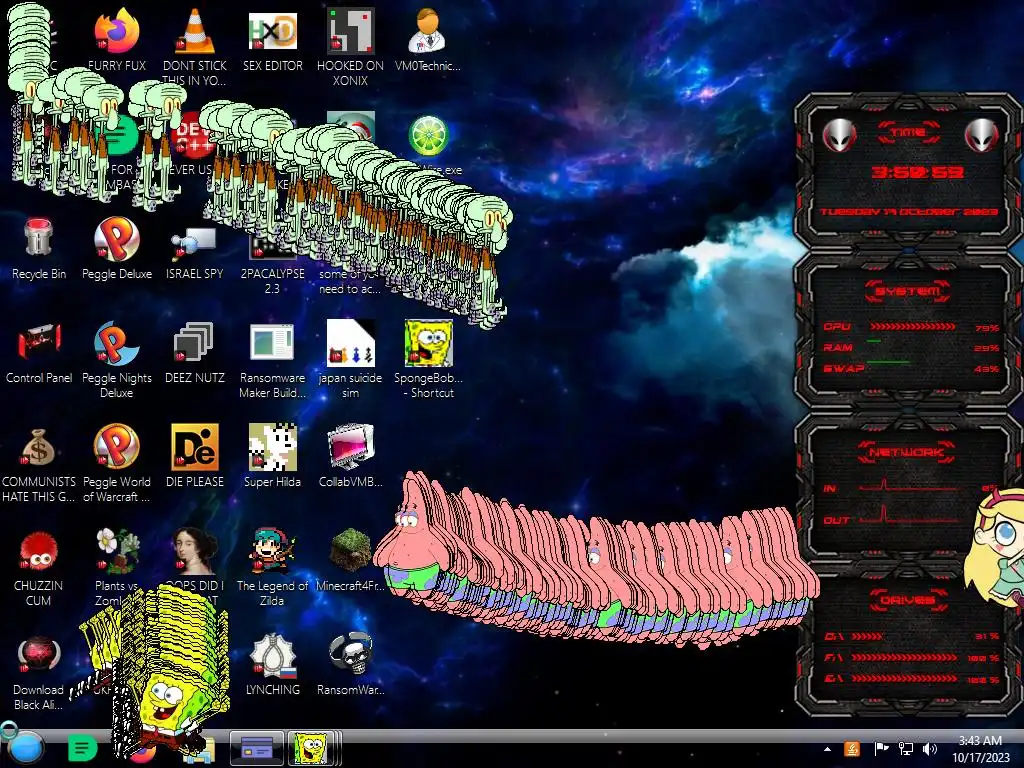Select the red fuzzy CHUZZIN icon

click(39, 551)
